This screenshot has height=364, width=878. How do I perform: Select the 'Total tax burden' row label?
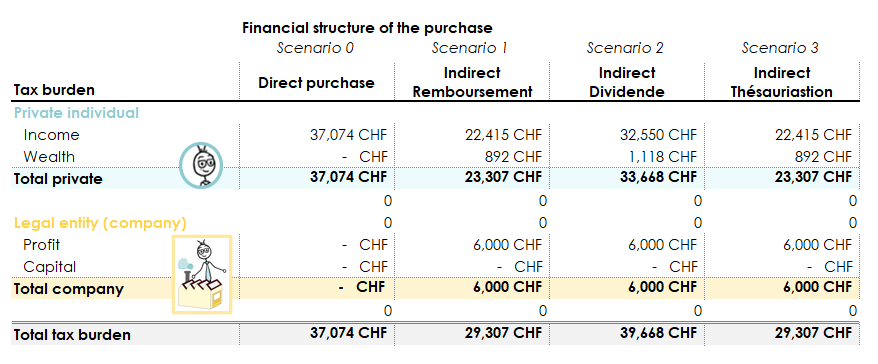click(72, 335)
